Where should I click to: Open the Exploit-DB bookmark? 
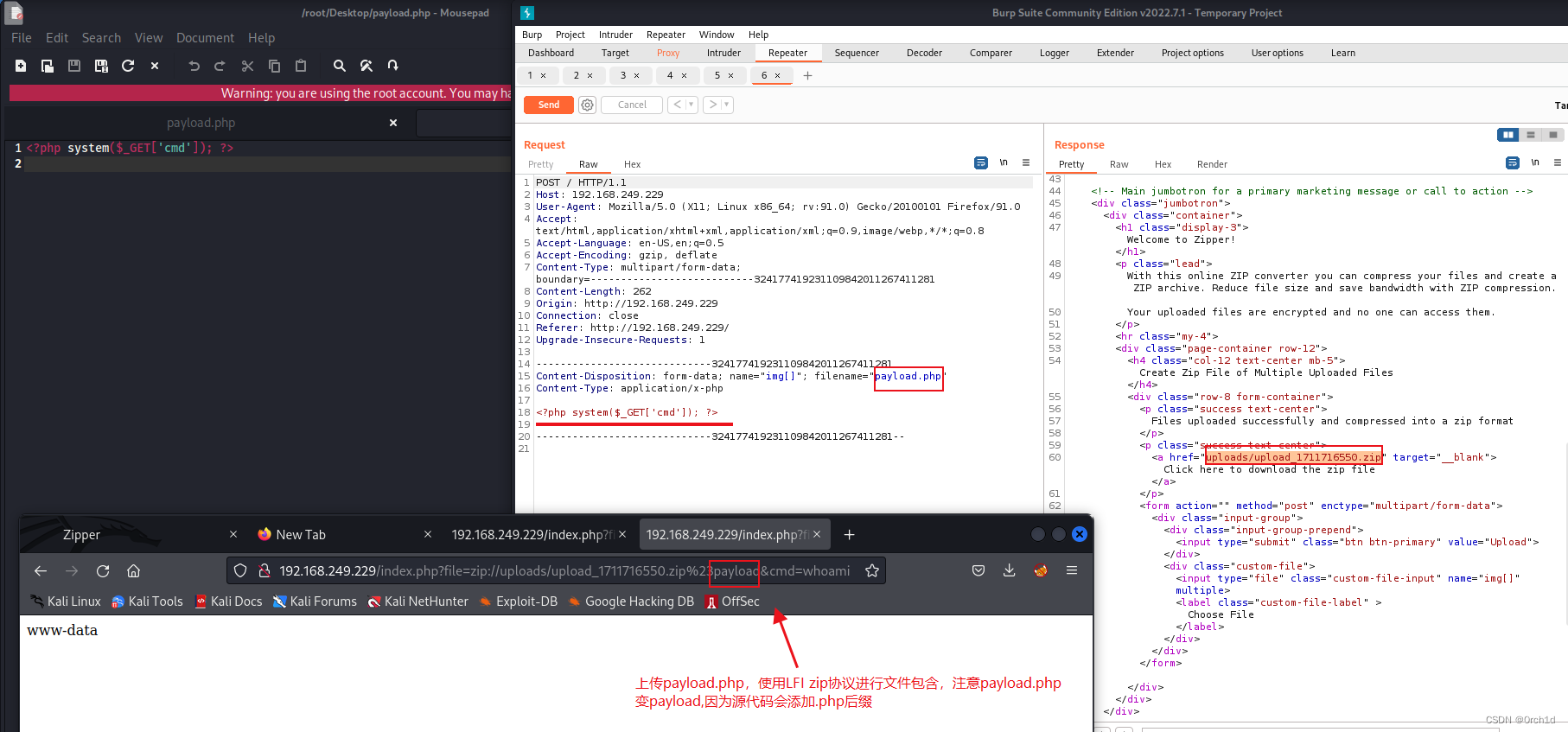click(x=519, y=602)
